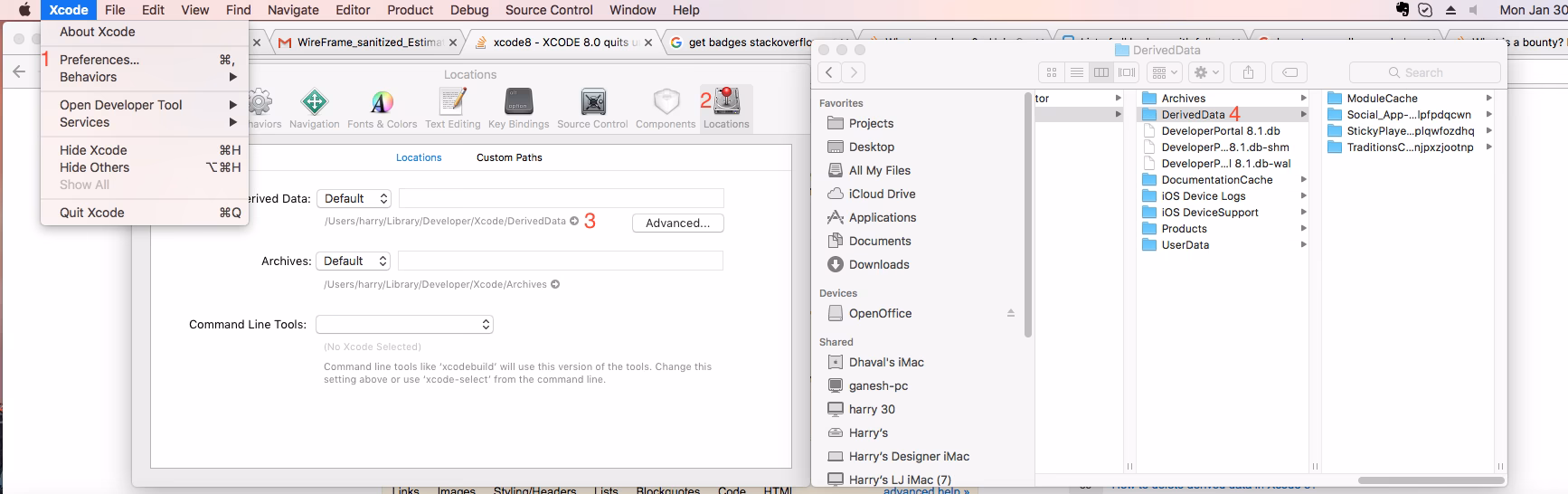Open the Navigation preferences pane
1568x494 pixels.
[314, 109]
